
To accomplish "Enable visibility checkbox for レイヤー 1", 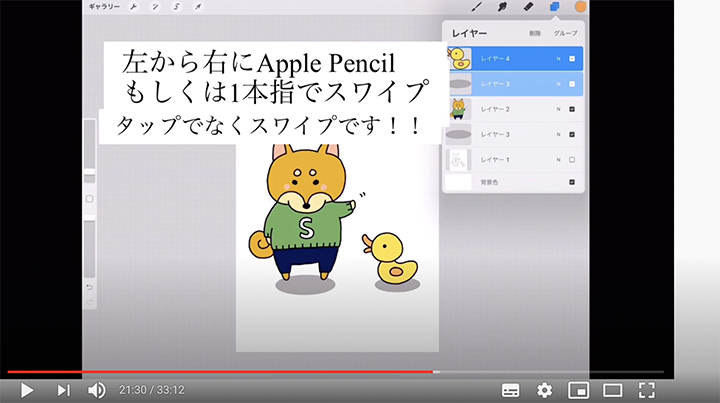I will click(x=571, y=159).
